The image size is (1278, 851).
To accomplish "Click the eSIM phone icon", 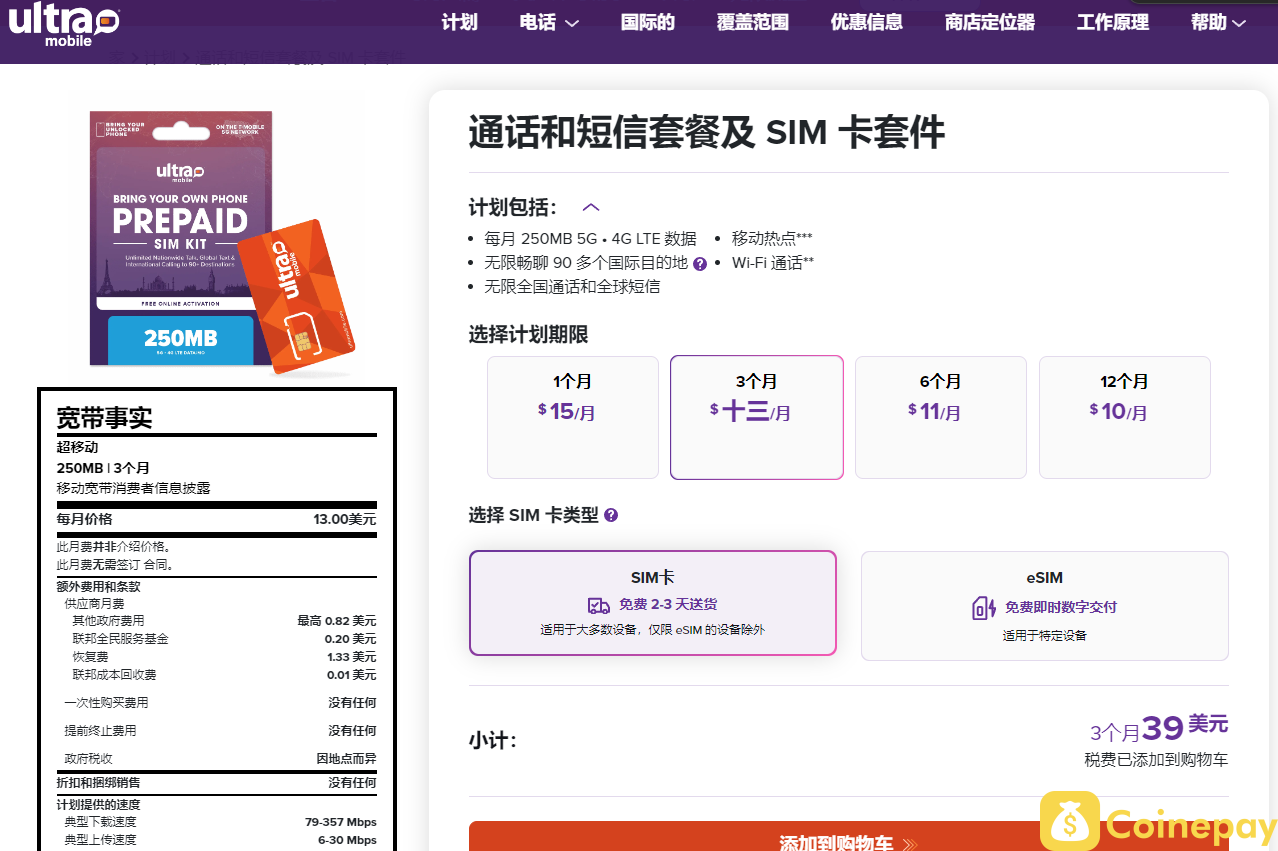I will point(984,607).
